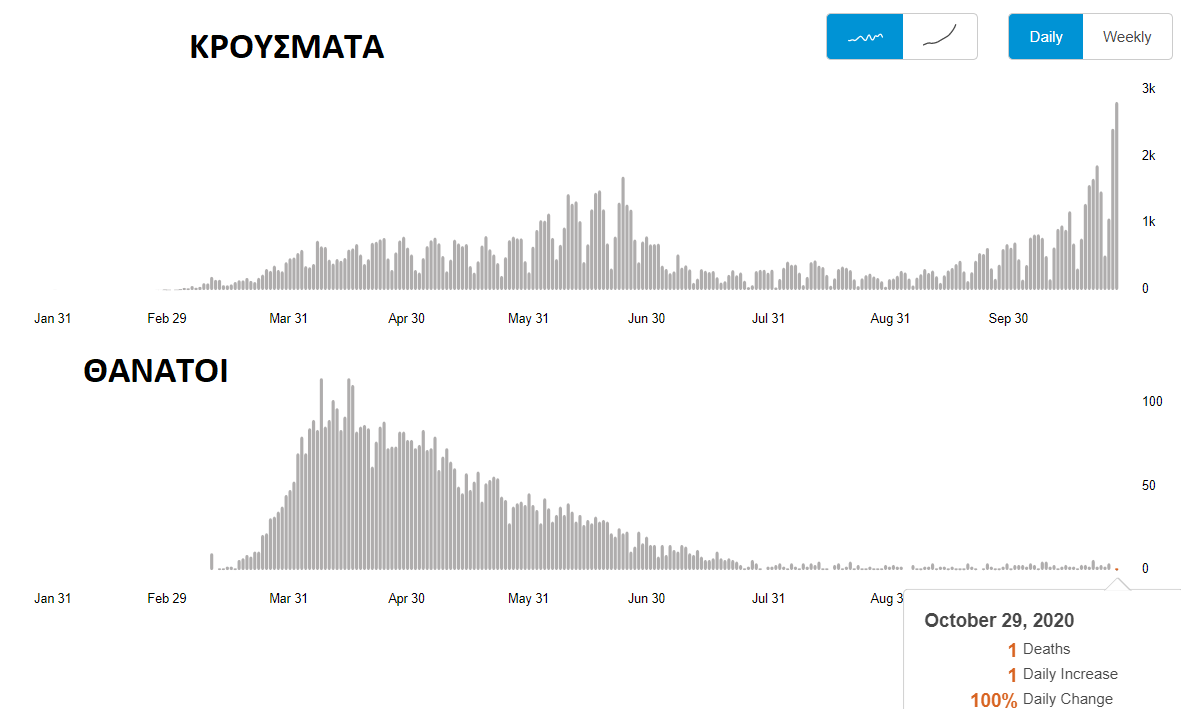This screenshot has height=709, width=1181.
Task: Click the 100 label on deaths y-axis
Action: [x=1152, y=402]
